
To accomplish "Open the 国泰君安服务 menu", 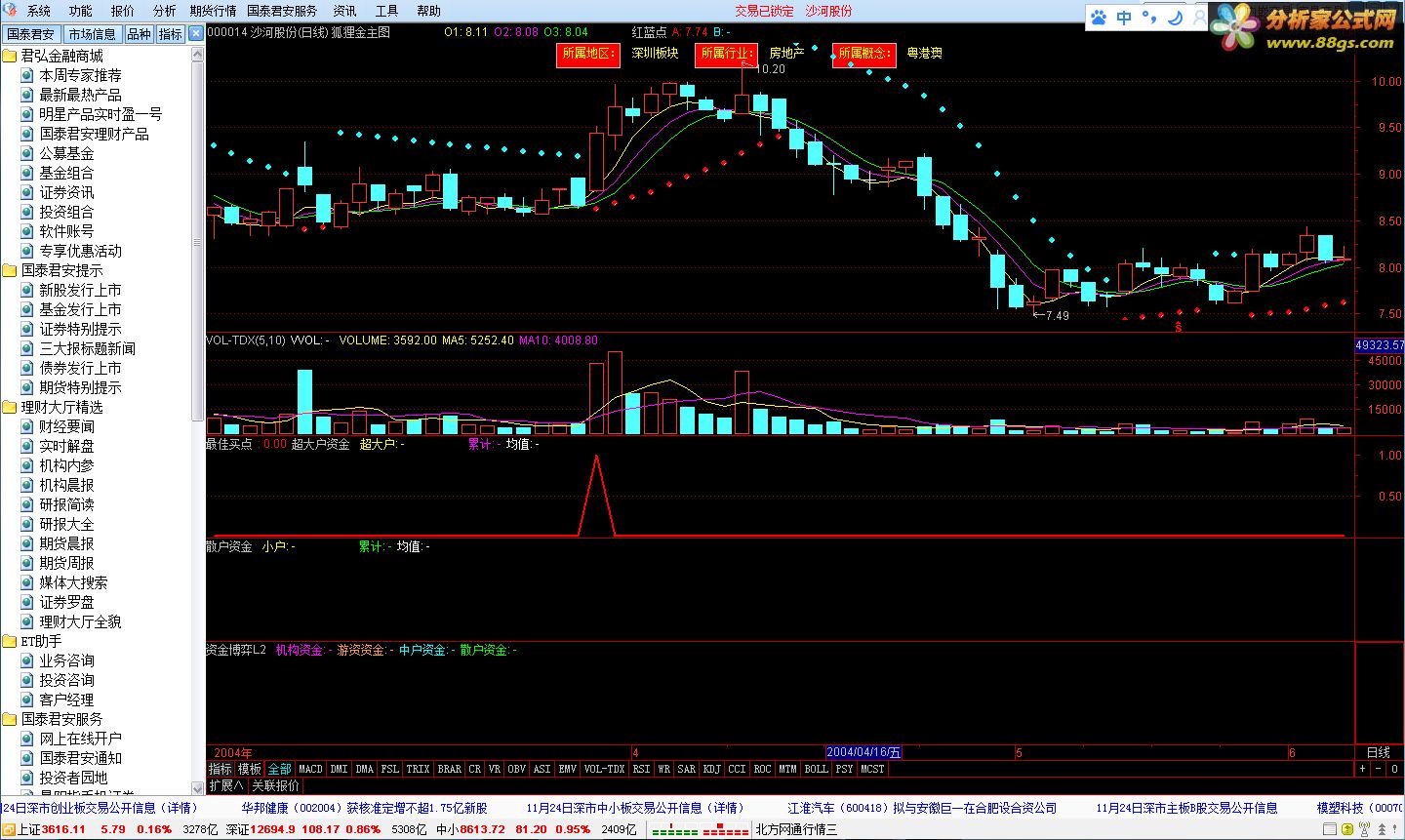I will click(282, 11).
